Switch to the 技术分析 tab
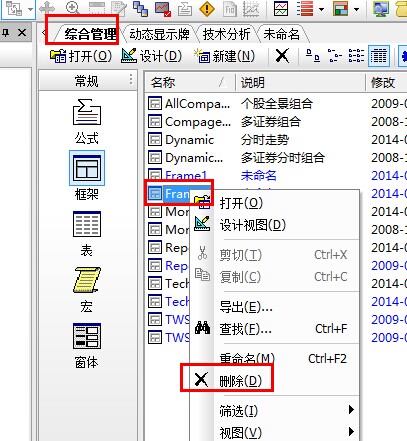407x441 pixels. [x=227, y=34]
